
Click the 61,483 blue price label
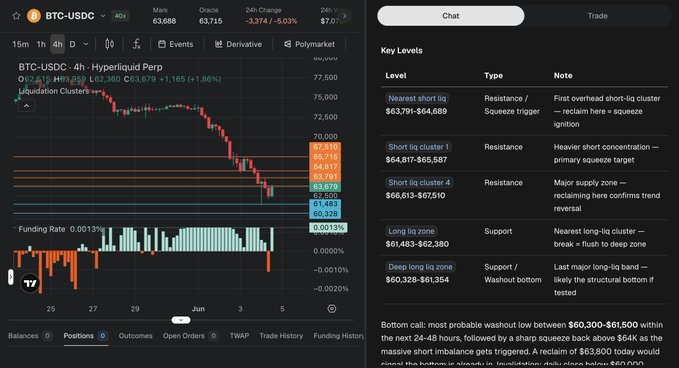coord(325,204)
